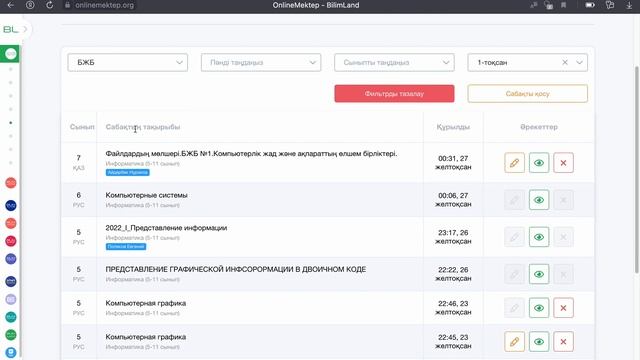View the 22:45 Компьютерная графика lesson via eye icon
Screen dimensions: 640x360
point(539,342)
